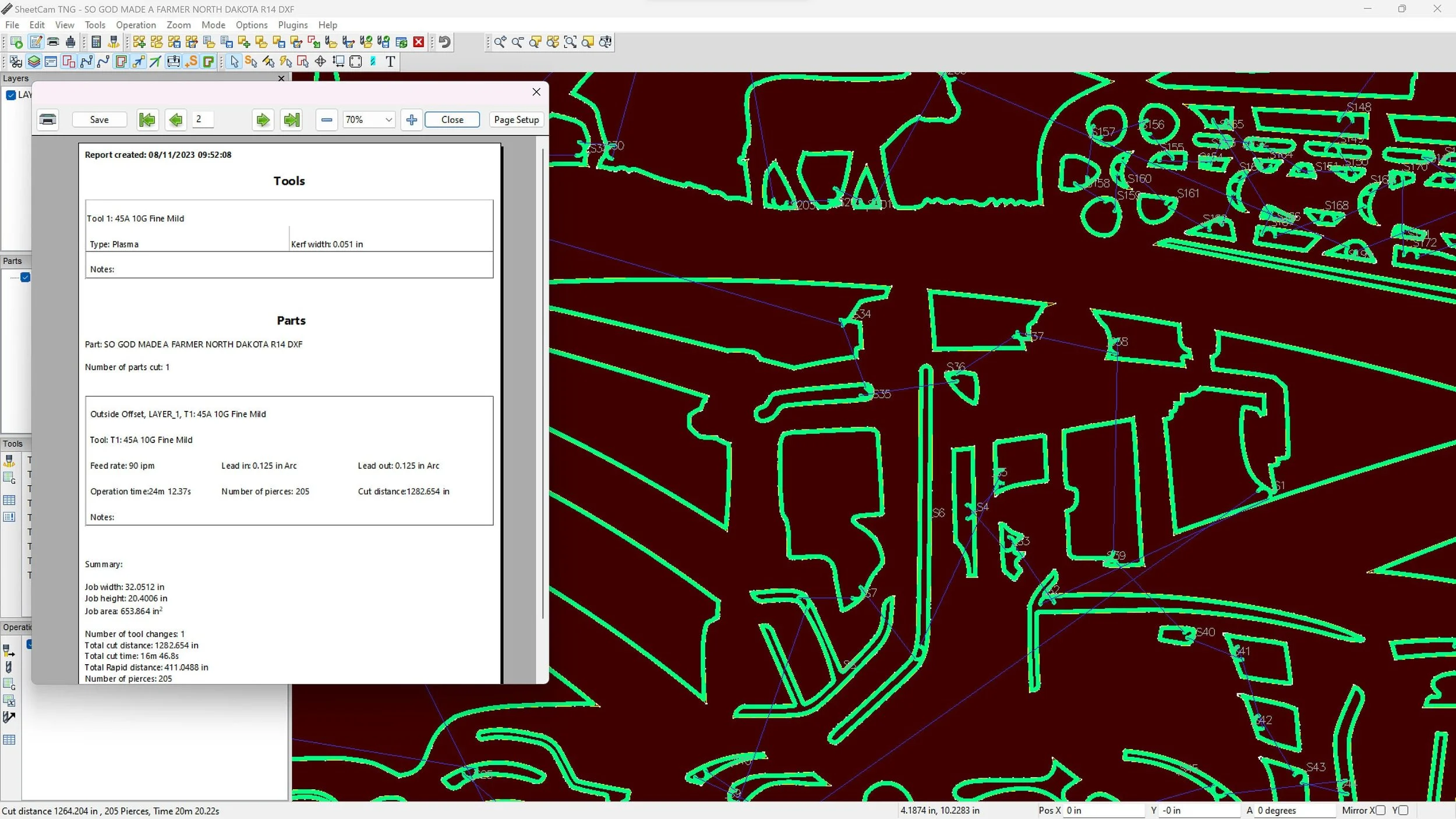Click the move part cross-arrows icon
1456x819 pixels.
click(x=320, y=61)
